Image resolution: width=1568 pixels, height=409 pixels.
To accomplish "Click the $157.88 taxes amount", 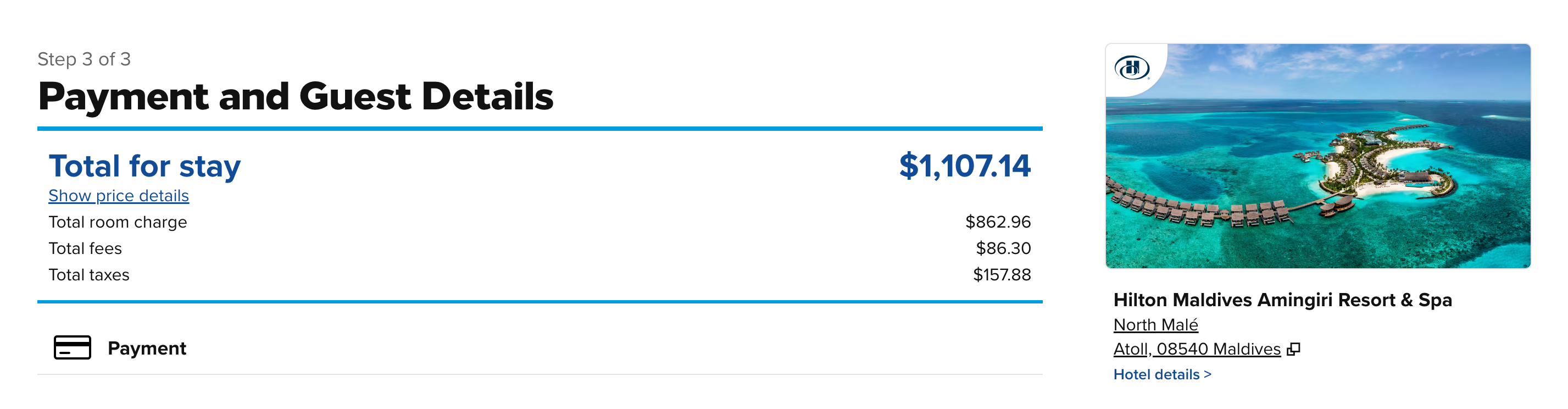I will tap(1002, 274).
